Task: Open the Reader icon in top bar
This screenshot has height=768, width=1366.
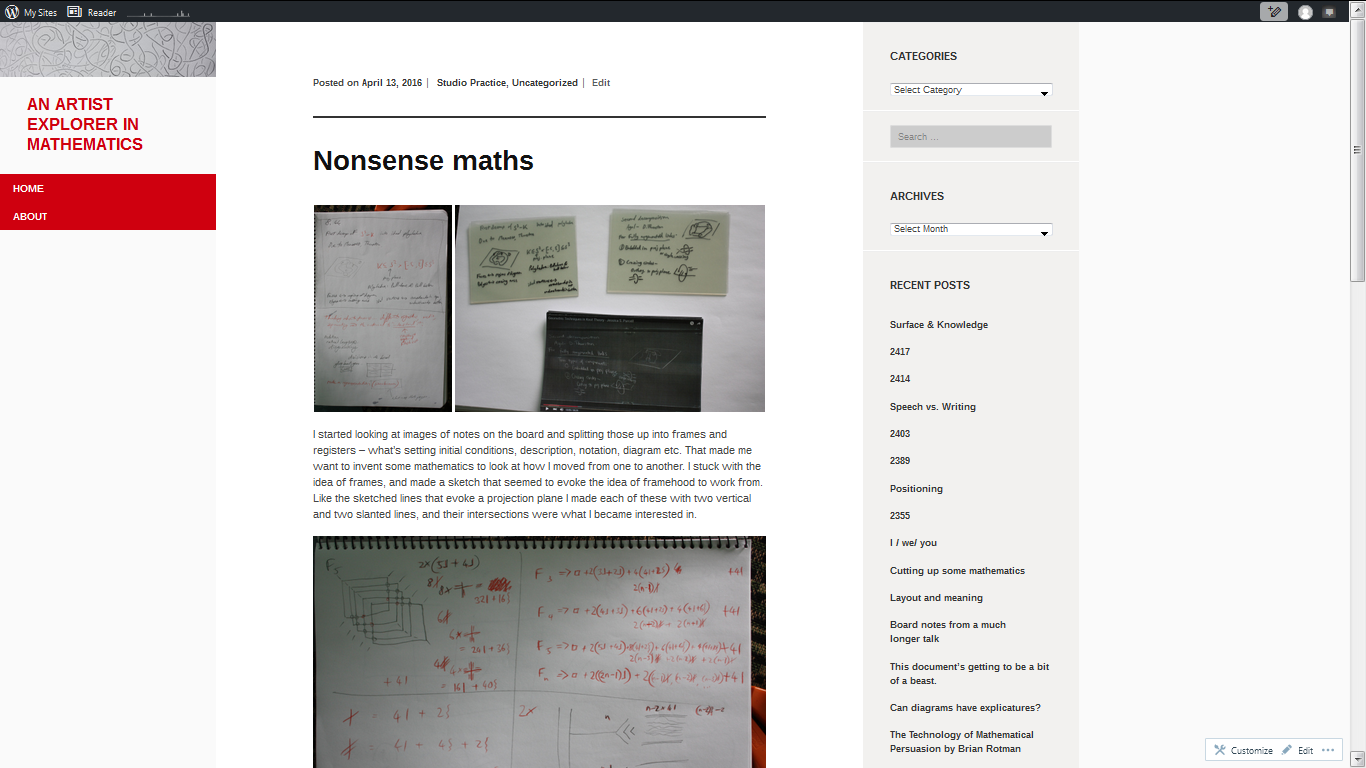Action: (75, 12)
